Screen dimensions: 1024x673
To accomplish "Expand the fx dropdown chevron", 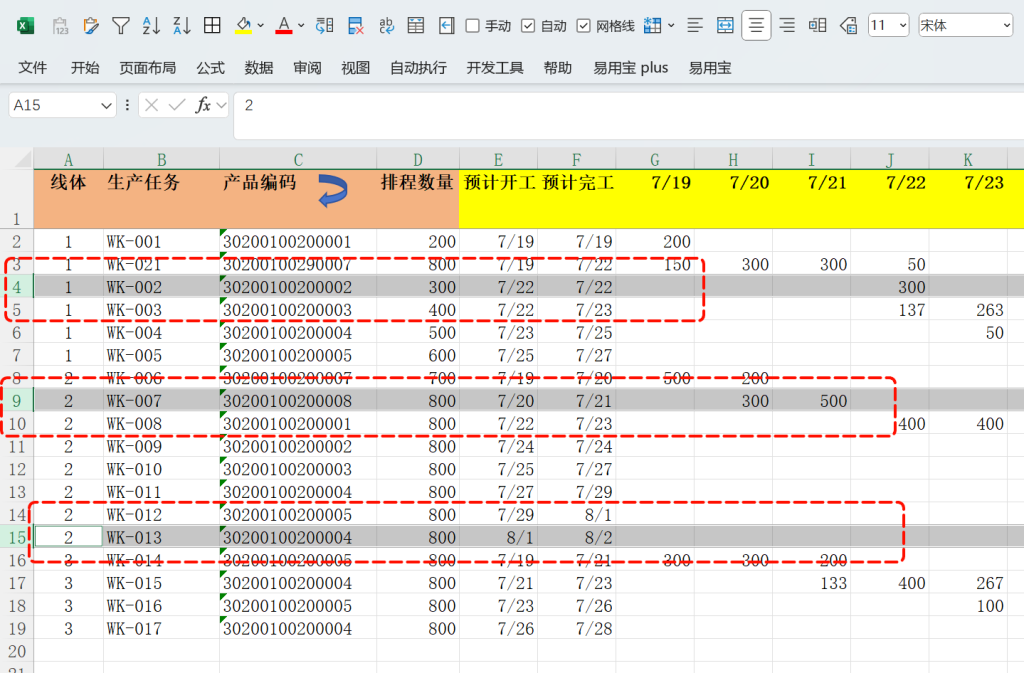I will pos(221,105).
